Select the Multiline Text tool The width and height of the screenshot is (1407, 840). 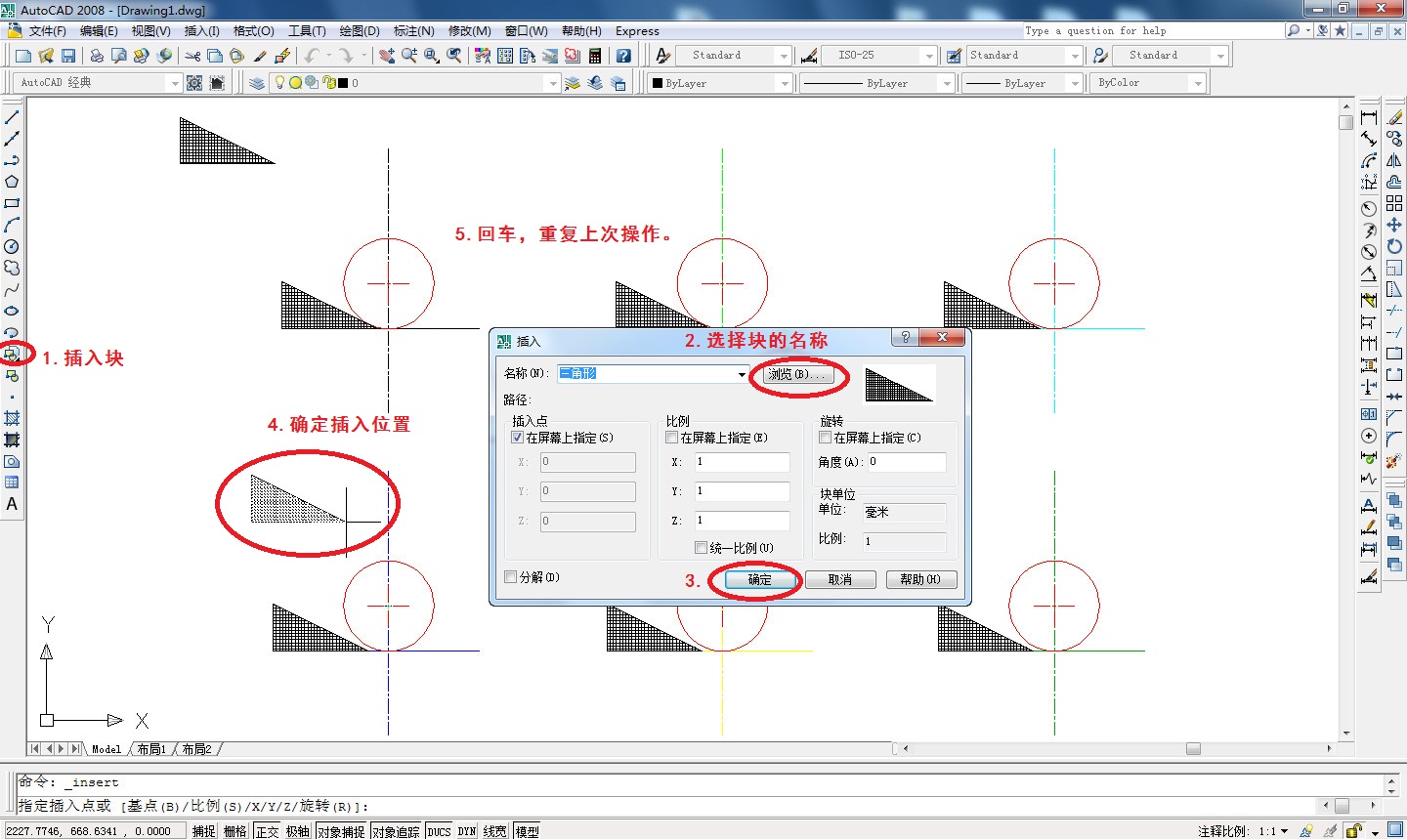(x=12, y=504)
